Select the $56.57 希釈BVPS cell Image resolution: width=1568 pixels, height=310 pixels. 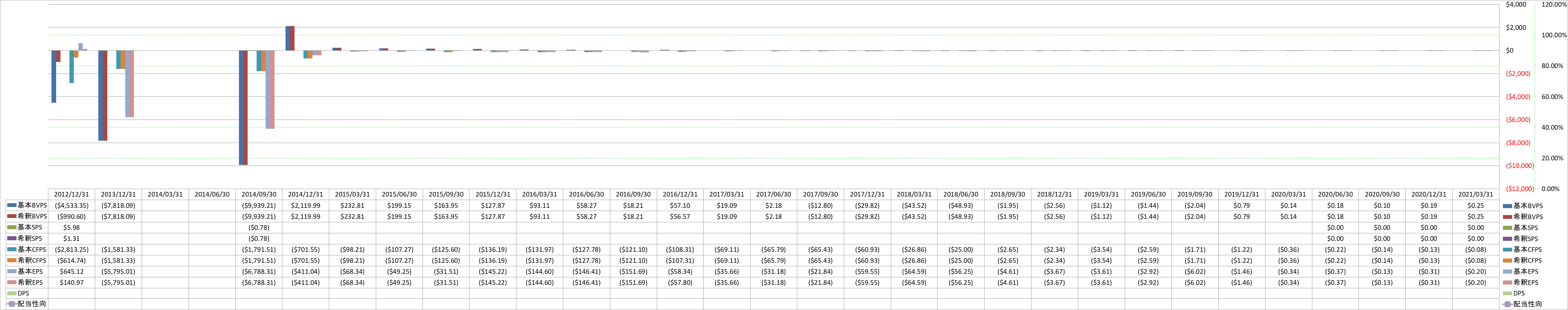pyautogui.click(x=680, y=217)
